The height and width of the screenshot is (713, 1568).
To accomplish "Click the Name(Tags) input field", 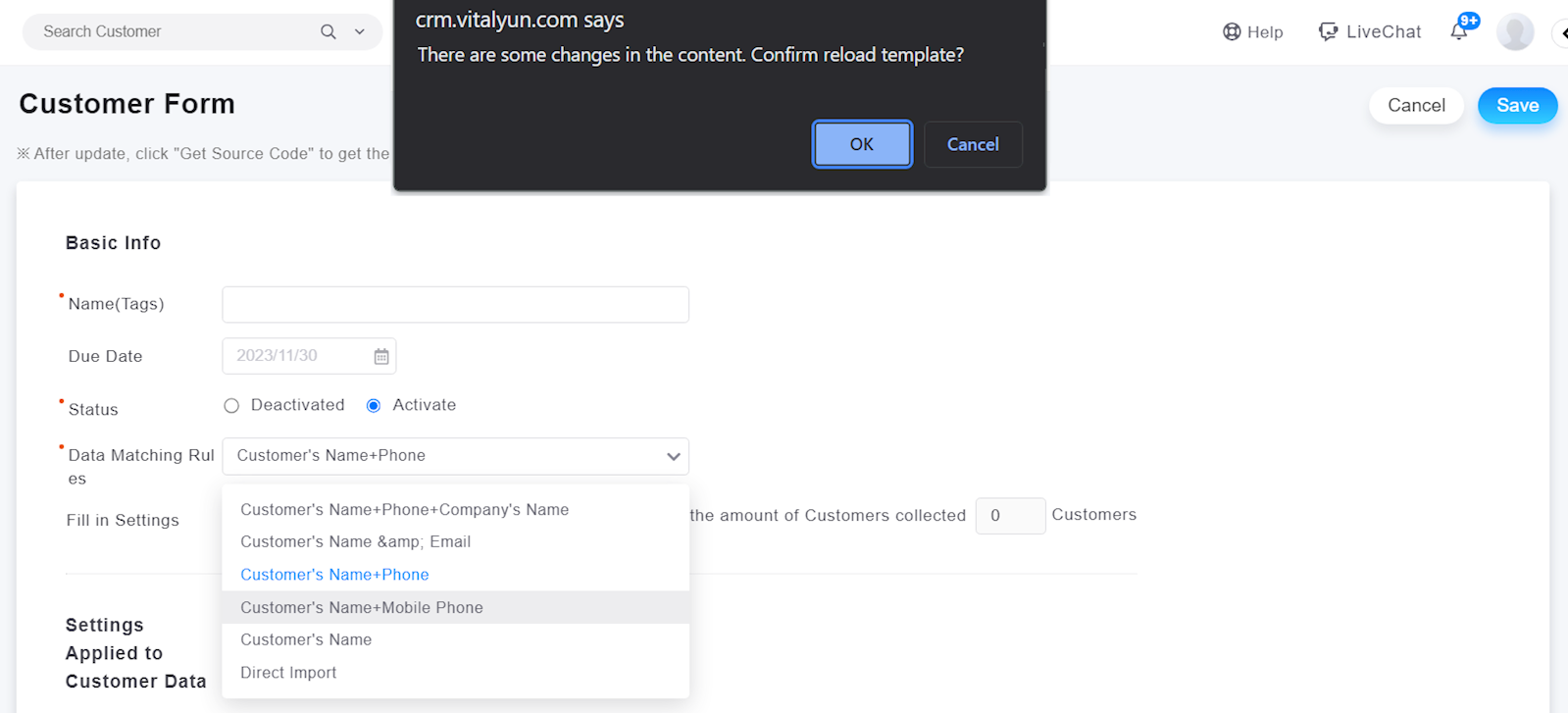I will [455, 305].
